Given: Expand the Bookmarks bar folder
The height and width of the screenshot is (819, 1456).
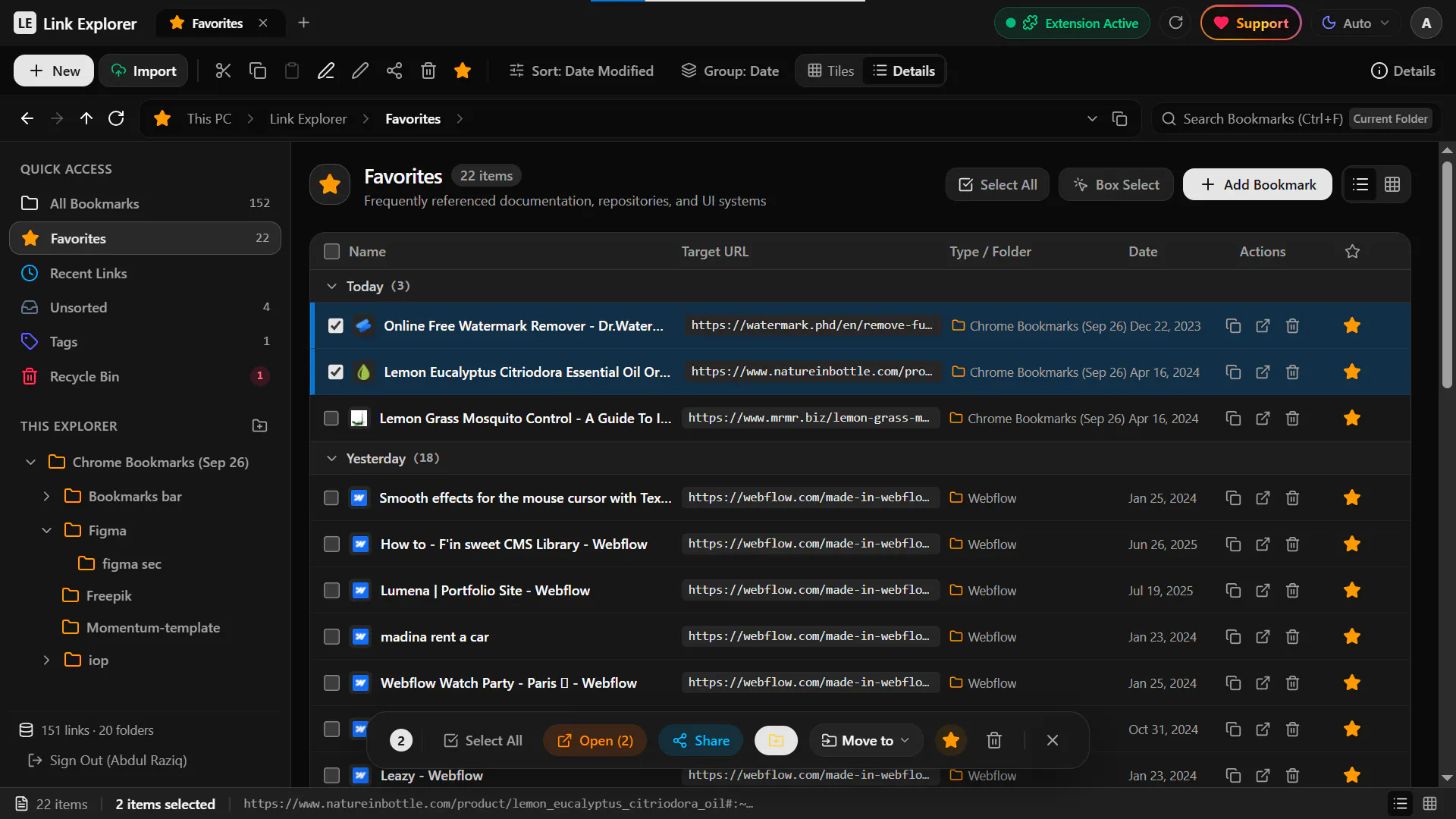Looking at the screenshot, I should point(47,496).
